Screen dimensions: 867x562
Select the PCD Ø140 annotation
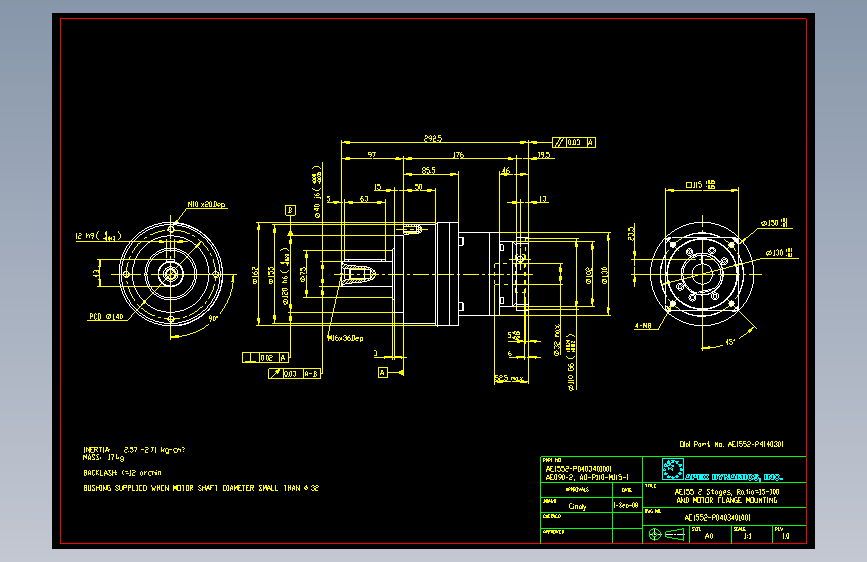(106, 316)
